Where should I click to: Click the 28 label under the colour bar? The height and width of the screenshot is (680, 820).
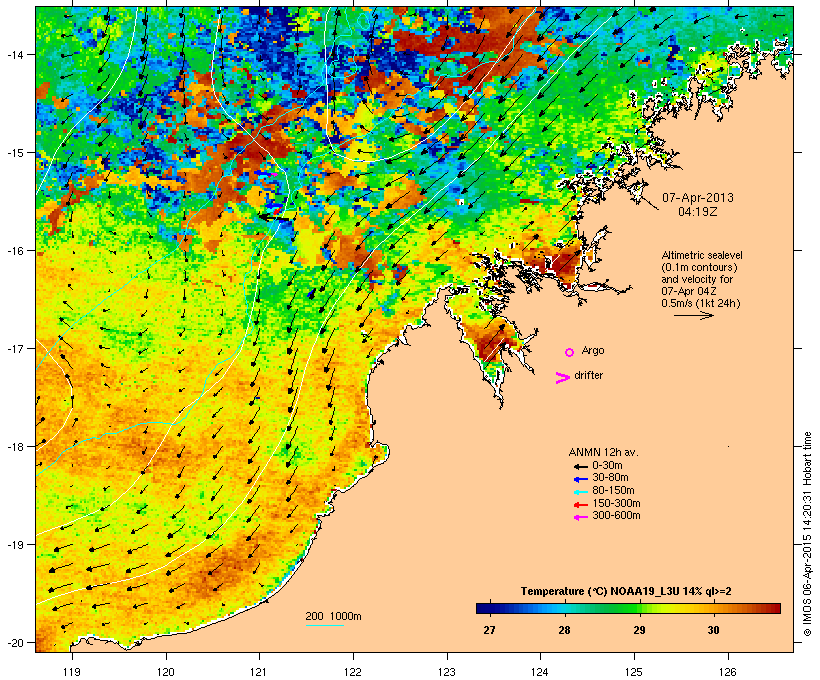pos(564,630)
